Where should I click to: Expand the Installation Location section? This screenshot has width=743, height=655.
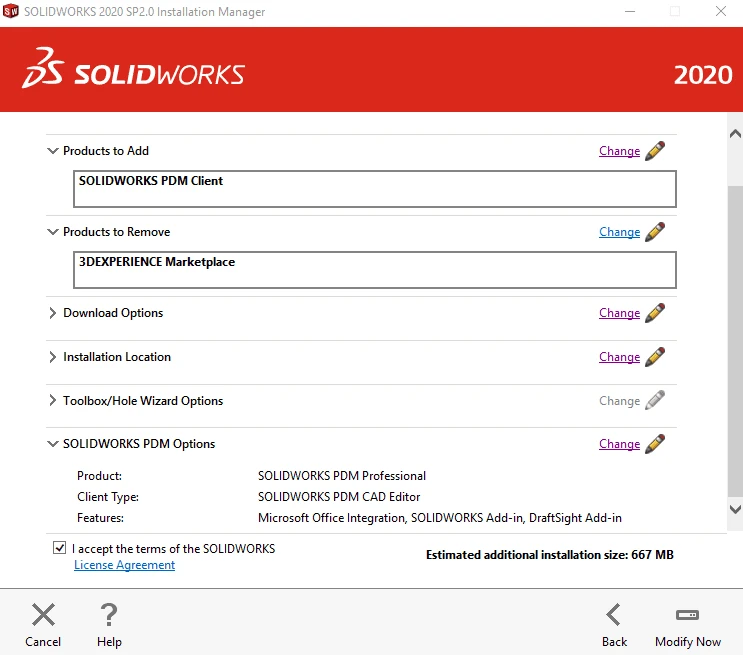pyautogui.click(x=52, y=357)
